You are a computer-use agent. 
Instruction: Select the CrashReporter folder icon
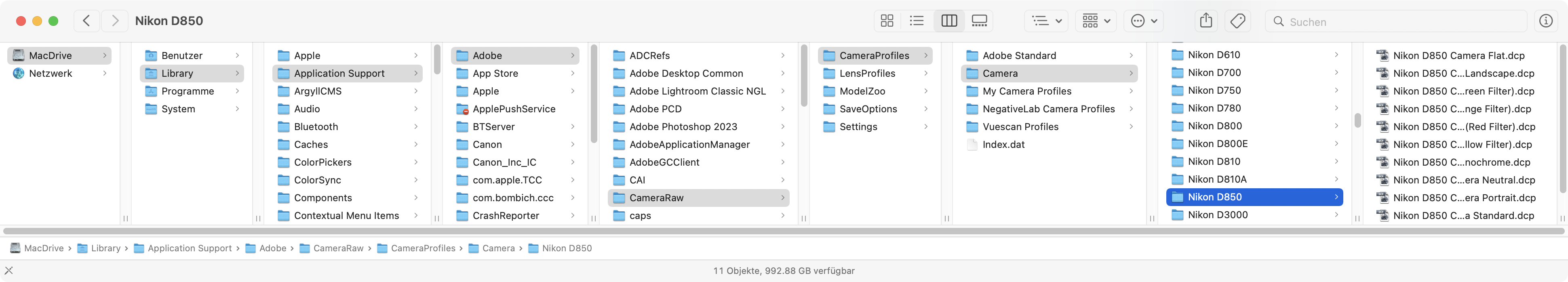click(462, 216)
